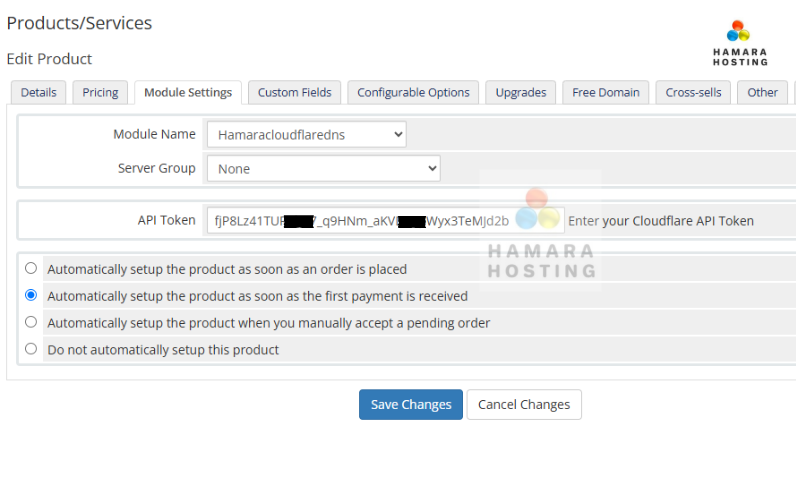This screenshot has height=500, width=800.
Task: Click the 'Enter your Cloudflare API Token' hint
Action: [x=661, y=221]
